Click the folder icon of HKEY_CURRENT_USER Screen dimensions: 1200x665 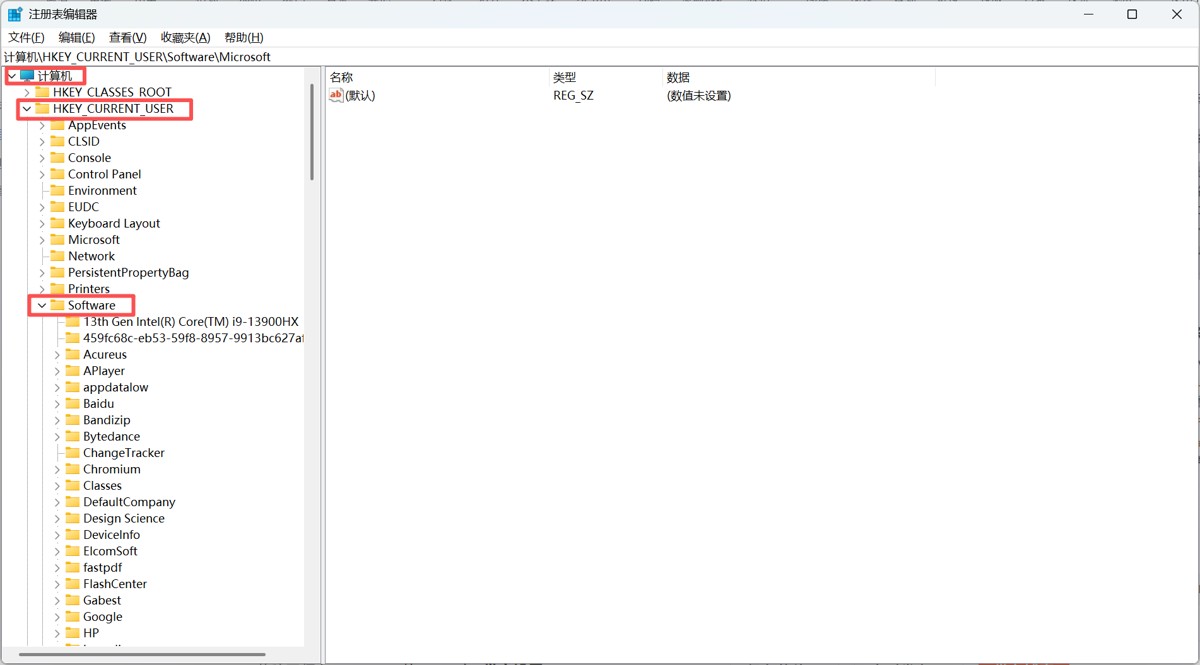tap(42, 108)
